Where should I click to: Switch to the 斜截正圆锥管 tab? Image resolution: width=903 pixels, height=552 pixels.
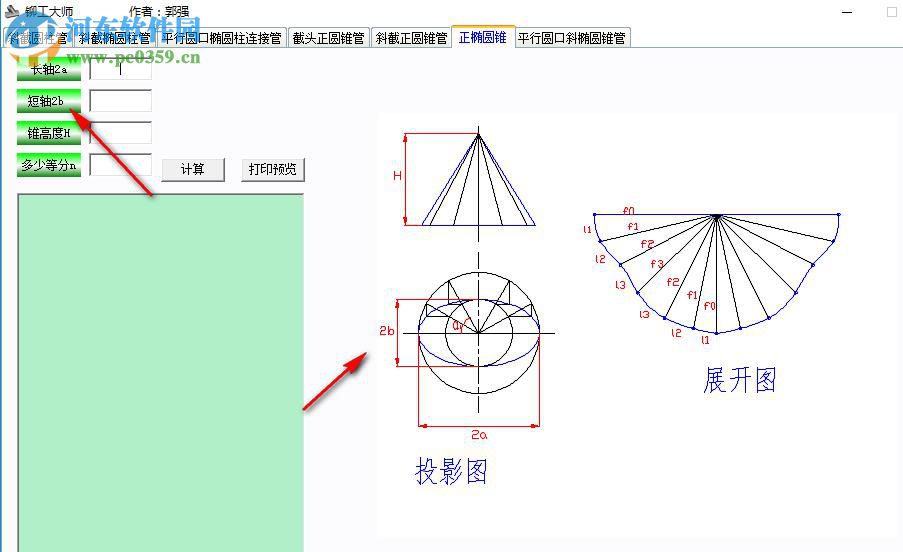click(x=411, y=38)
